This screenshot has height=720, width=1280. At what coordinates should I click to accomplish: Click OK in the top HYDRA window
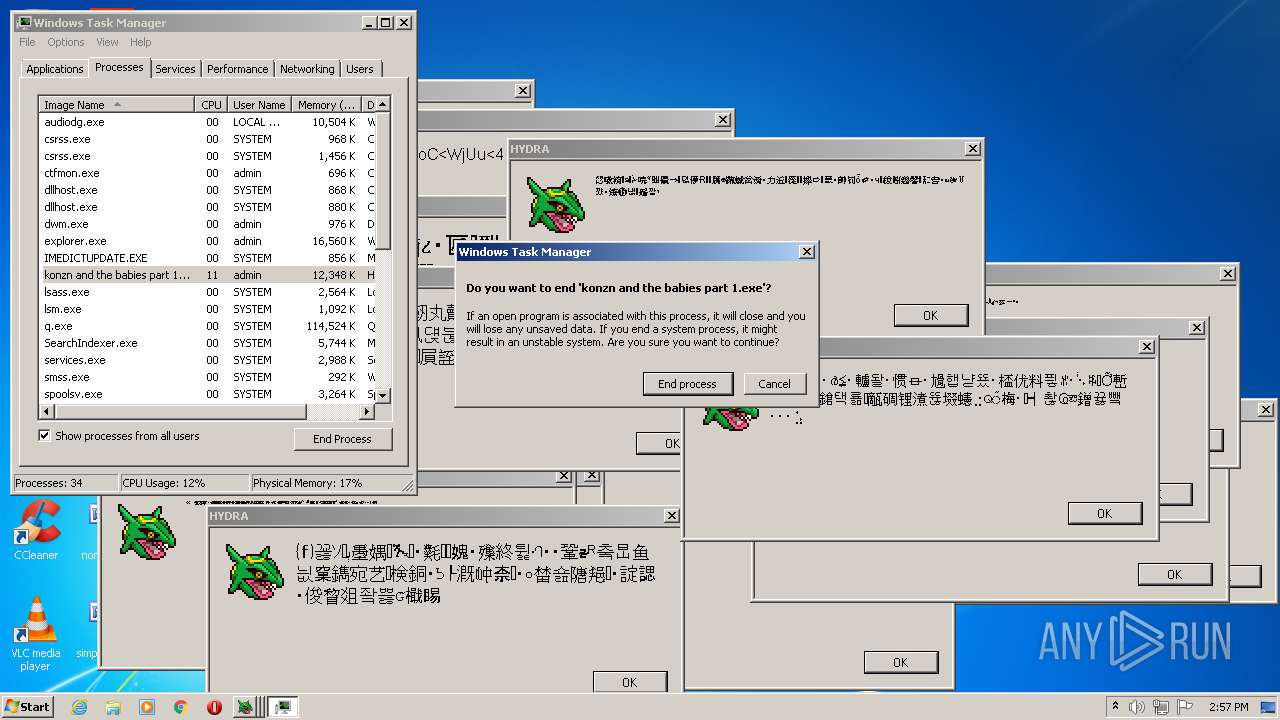[x=930, y=315]
